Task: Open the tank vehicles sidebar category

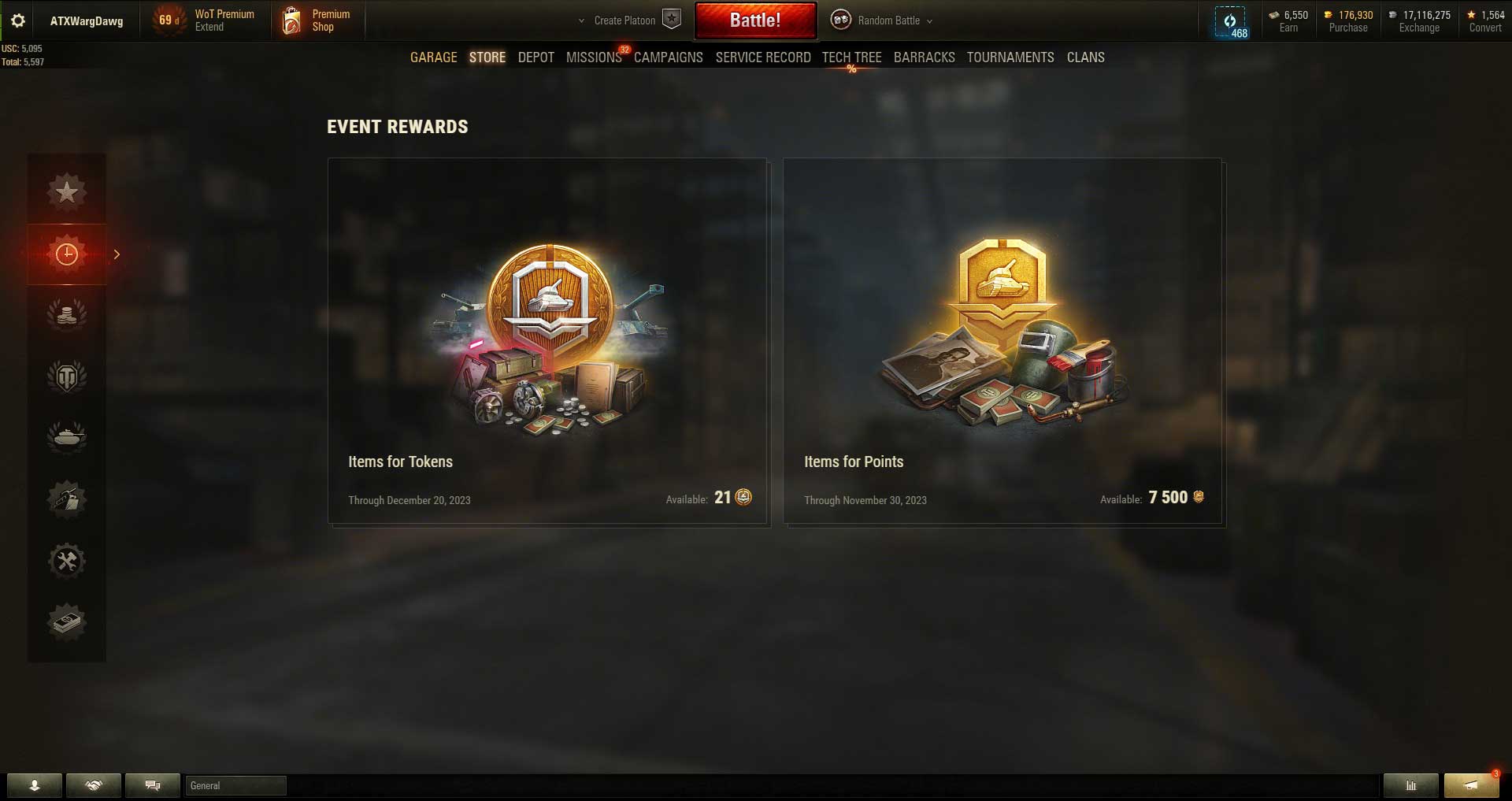Action: pyautogui.click(x=67, y=436)
